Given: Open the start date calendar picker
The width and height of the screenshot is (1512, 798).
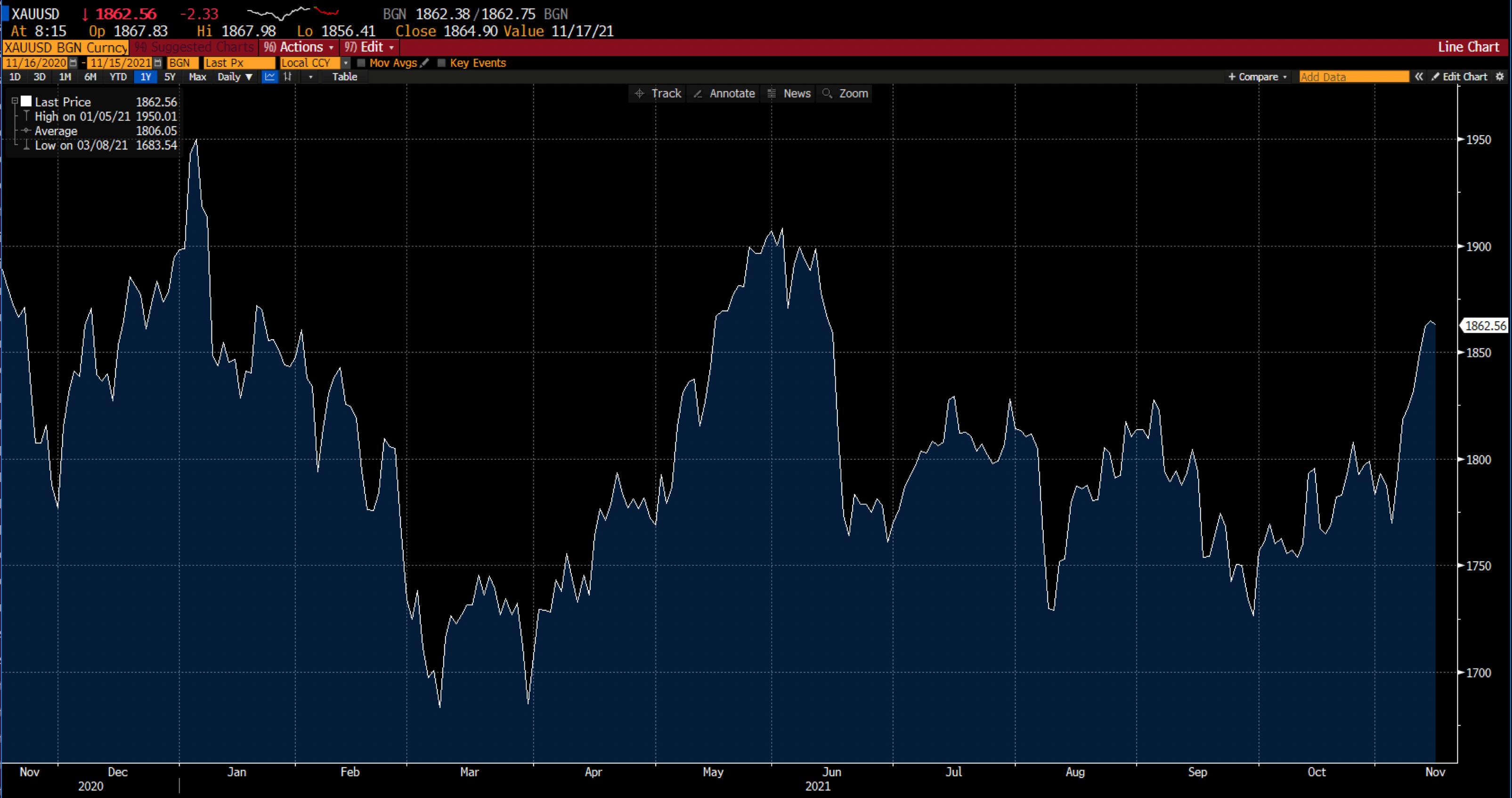Looking at the screenshot, I should point(73,63).
